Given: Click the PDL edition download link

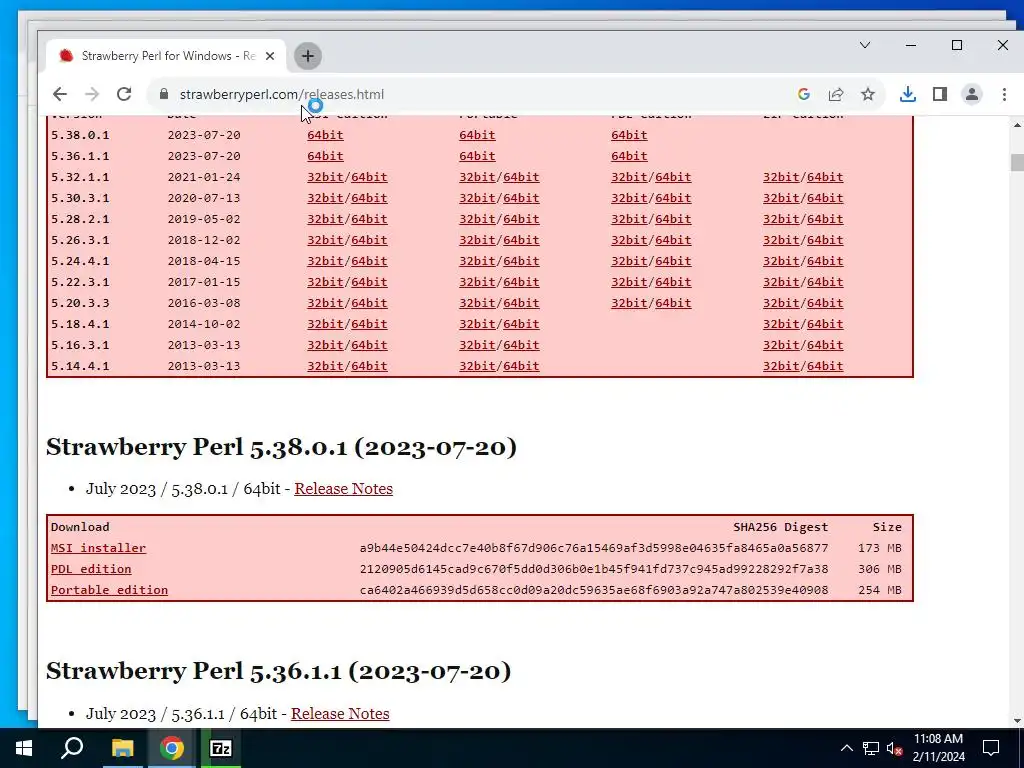Looking at the screenshot, I should coord(91,569).
